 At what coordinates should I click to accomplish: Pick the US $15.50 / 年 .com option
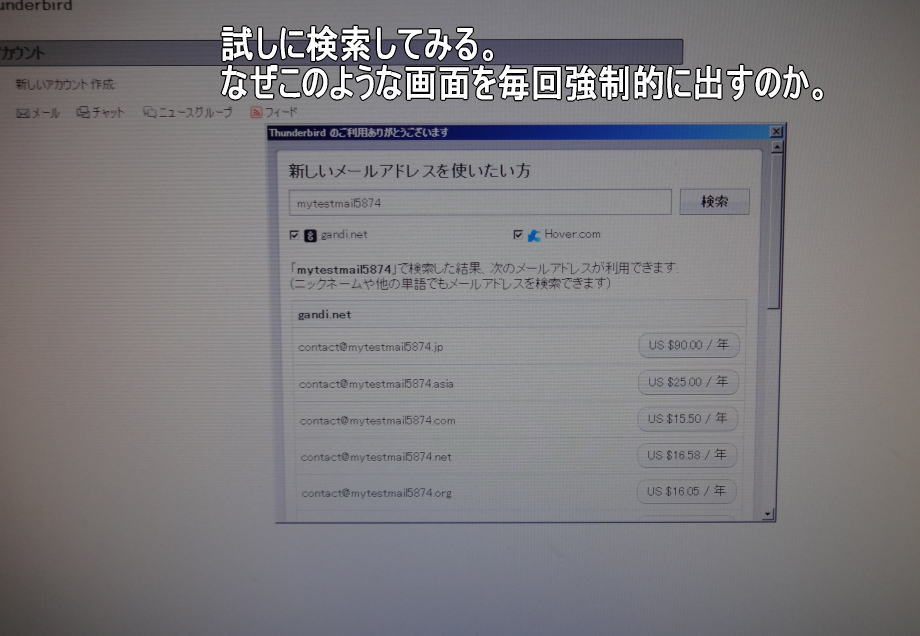(x=687, y=418)
